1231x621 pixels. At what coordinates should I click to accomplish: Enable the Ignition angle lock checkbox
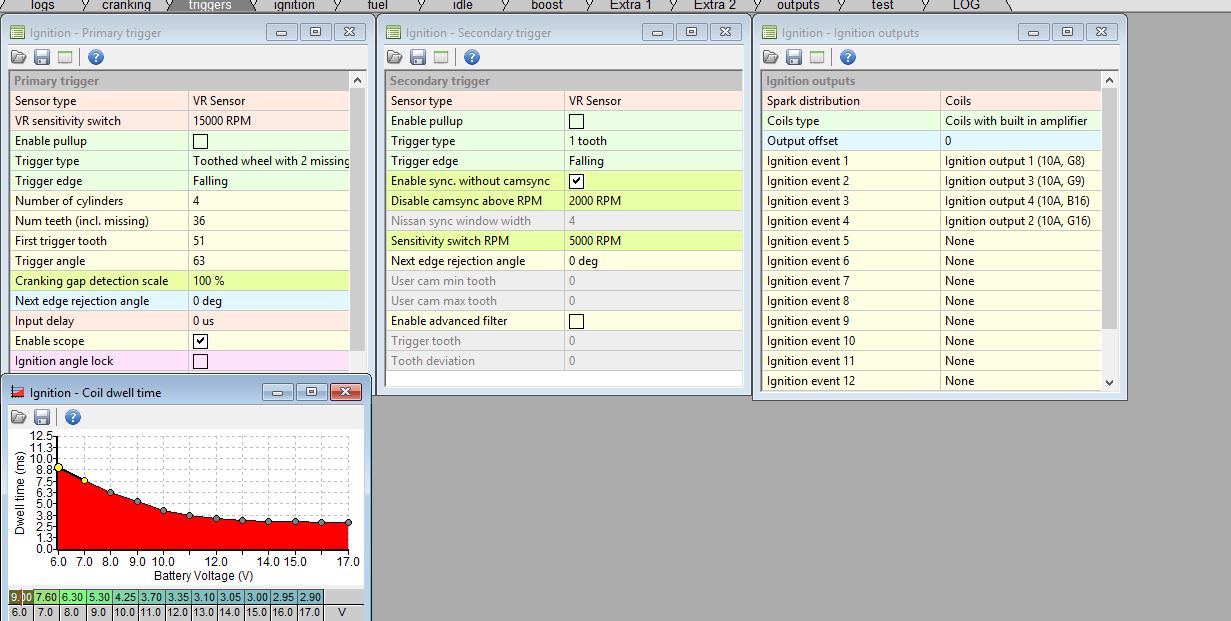tap(200, 361)
